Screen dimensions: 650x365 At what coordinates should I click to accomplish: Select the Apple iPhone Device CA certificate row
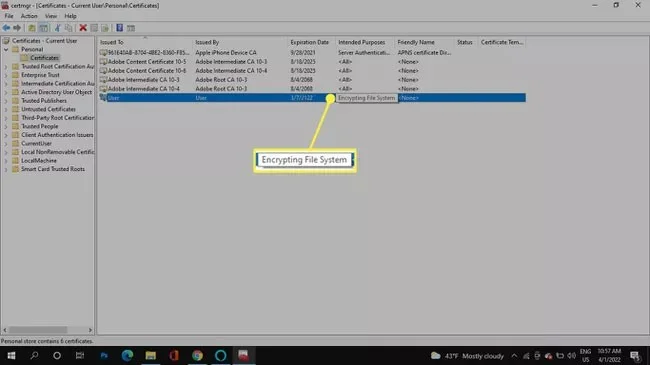[x=312, y=53]
